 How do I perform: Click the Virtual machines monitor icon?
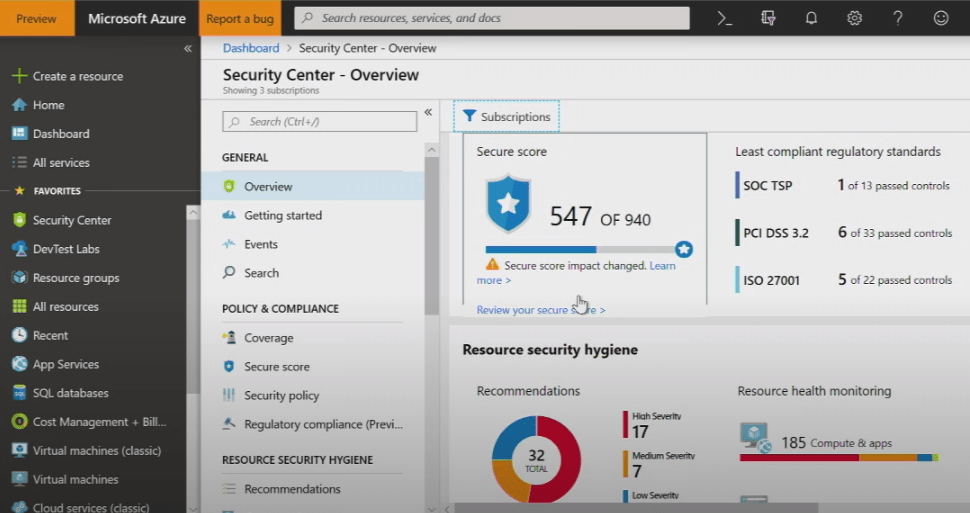[x=19, y=479]
